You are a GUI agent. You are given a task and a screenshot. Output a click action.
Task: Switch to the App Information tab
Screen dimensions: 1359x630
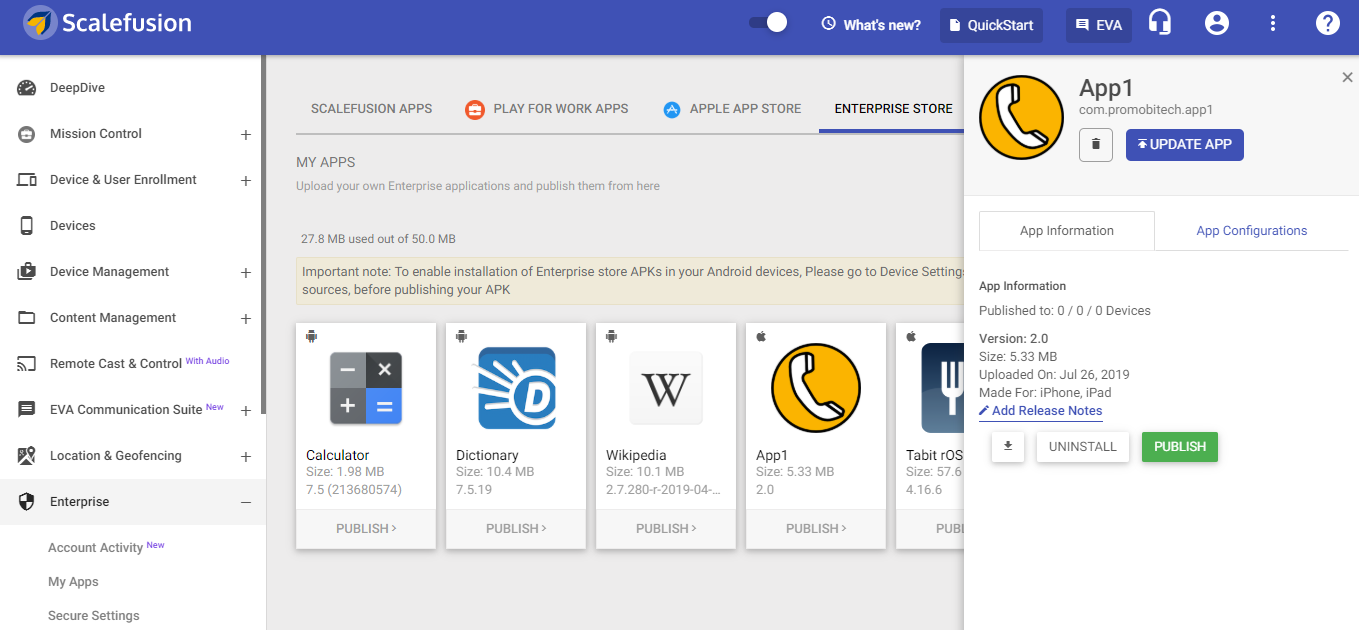point(1067,231)
